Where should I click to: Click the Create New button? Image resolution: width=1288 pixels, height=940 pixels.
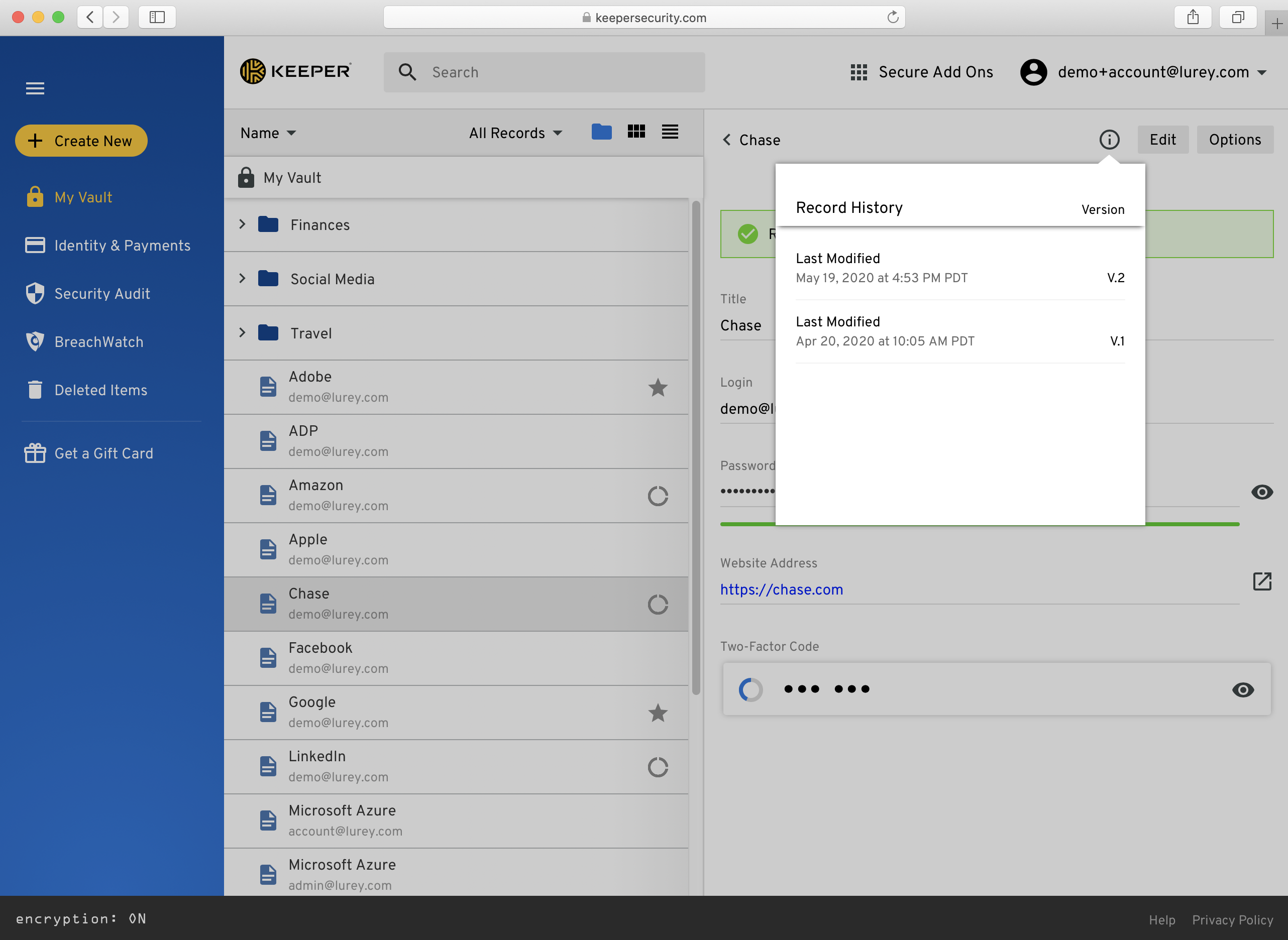coord(81,141)
